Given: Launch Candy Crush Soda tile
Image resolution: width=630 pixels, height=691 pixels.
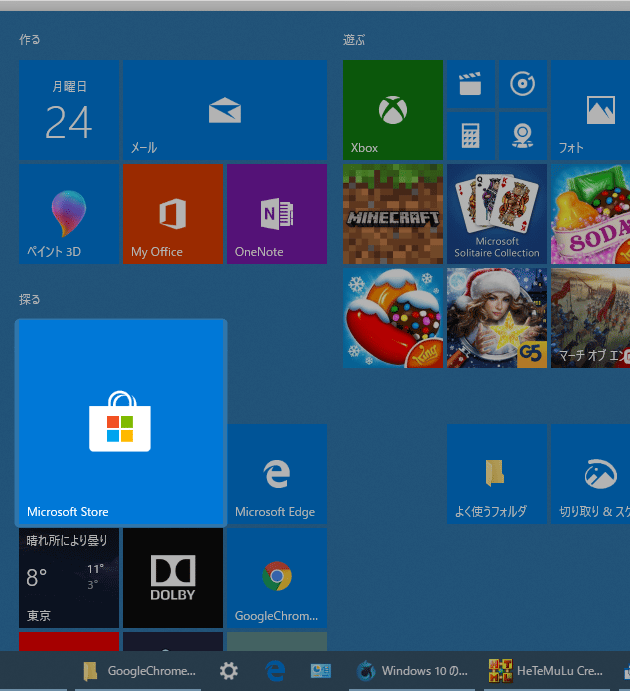Looking at the screenshot, I should coord(590,214).
